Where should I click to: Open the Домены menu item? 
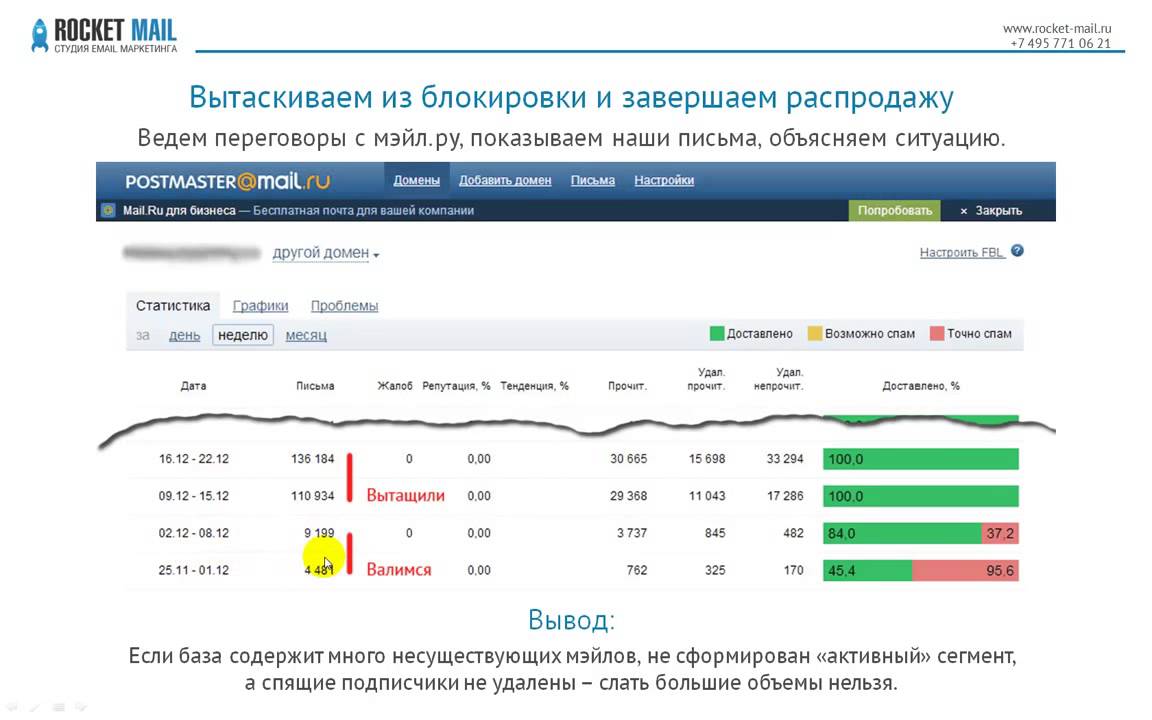pos(417,180)
